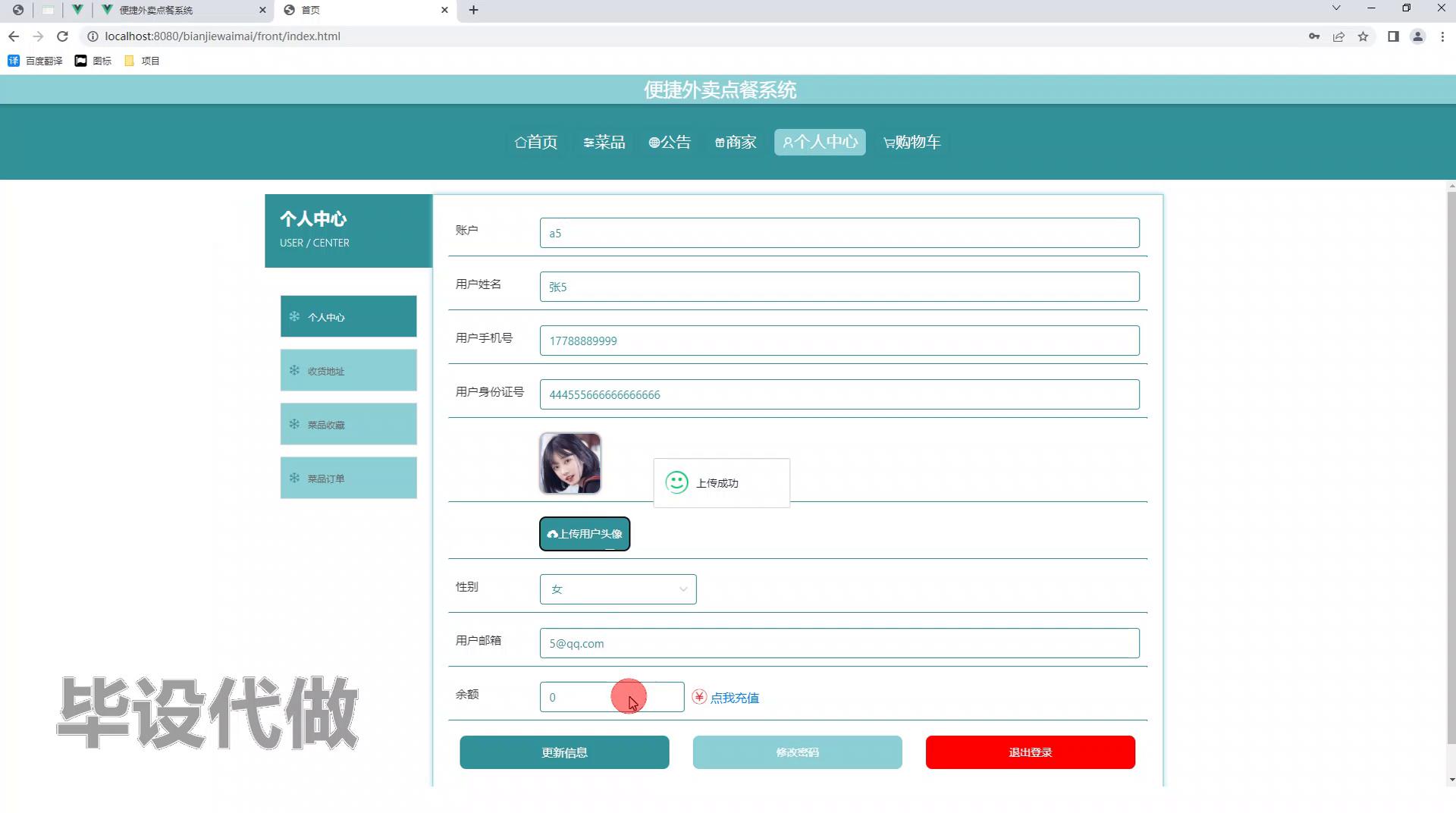Open the browser share icon

pos(1338,36)
